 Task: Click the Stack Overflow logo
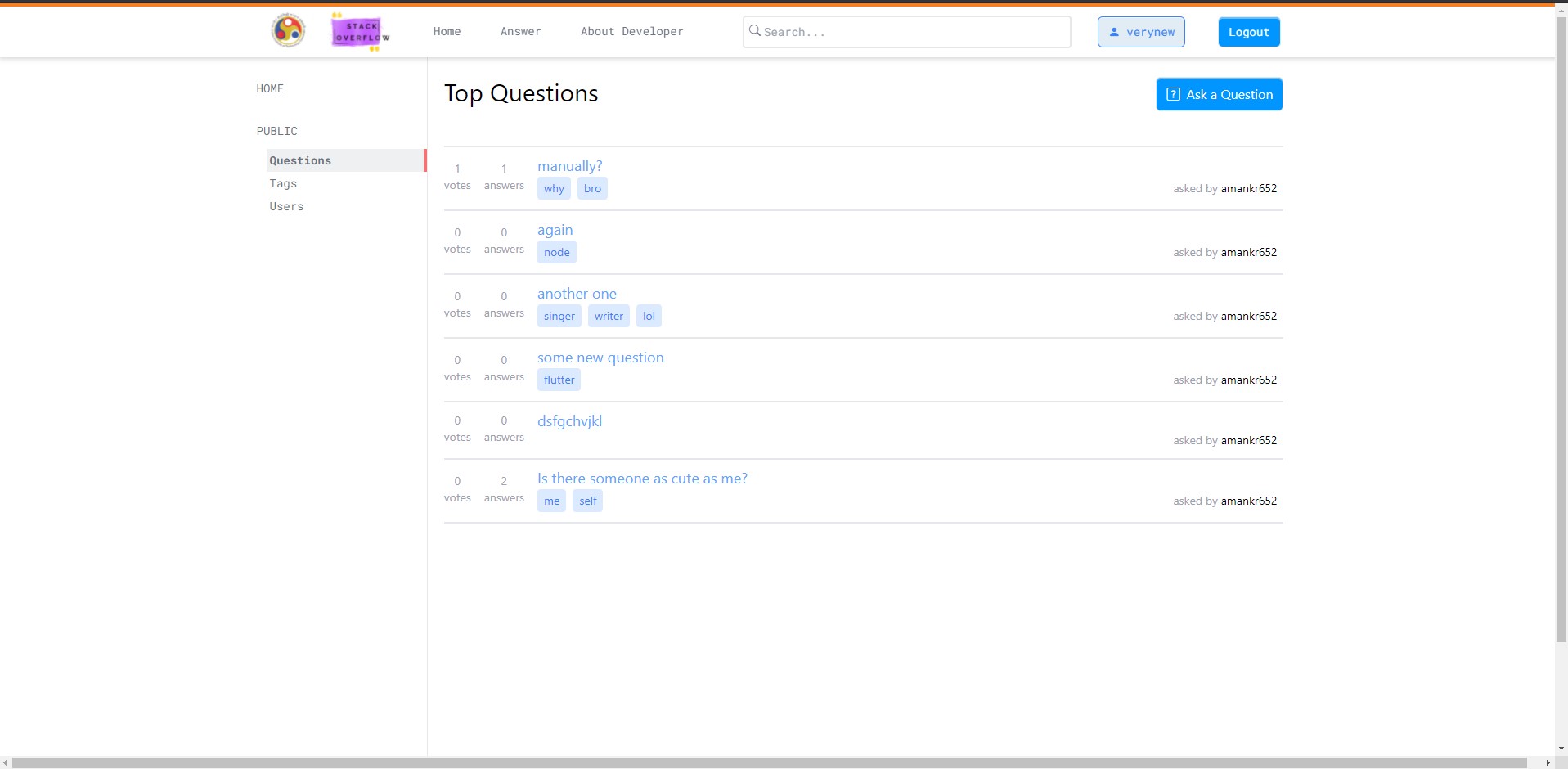(x=358, y=32)
